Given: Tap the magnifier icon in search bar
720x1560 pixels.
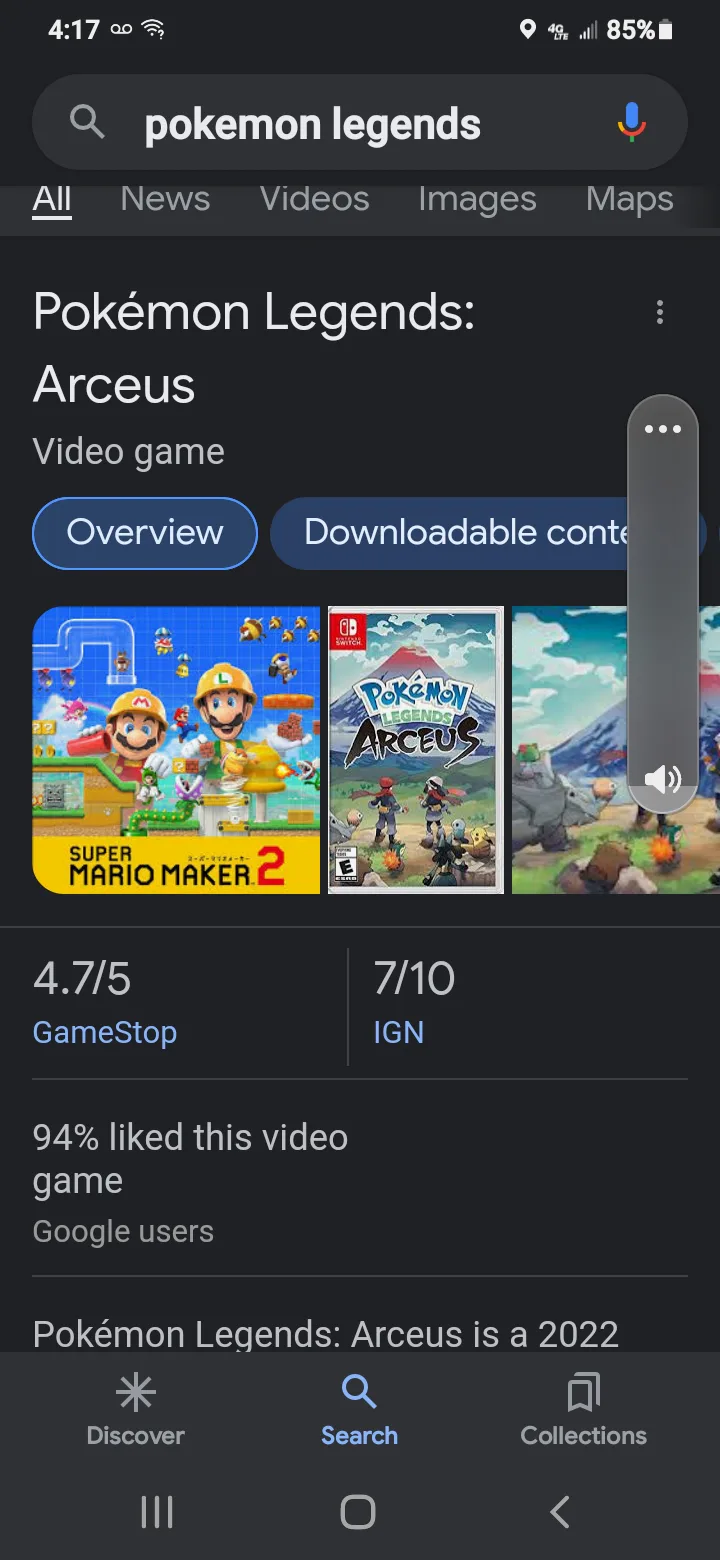Looking at the screenshot, I should coord(88,123).
